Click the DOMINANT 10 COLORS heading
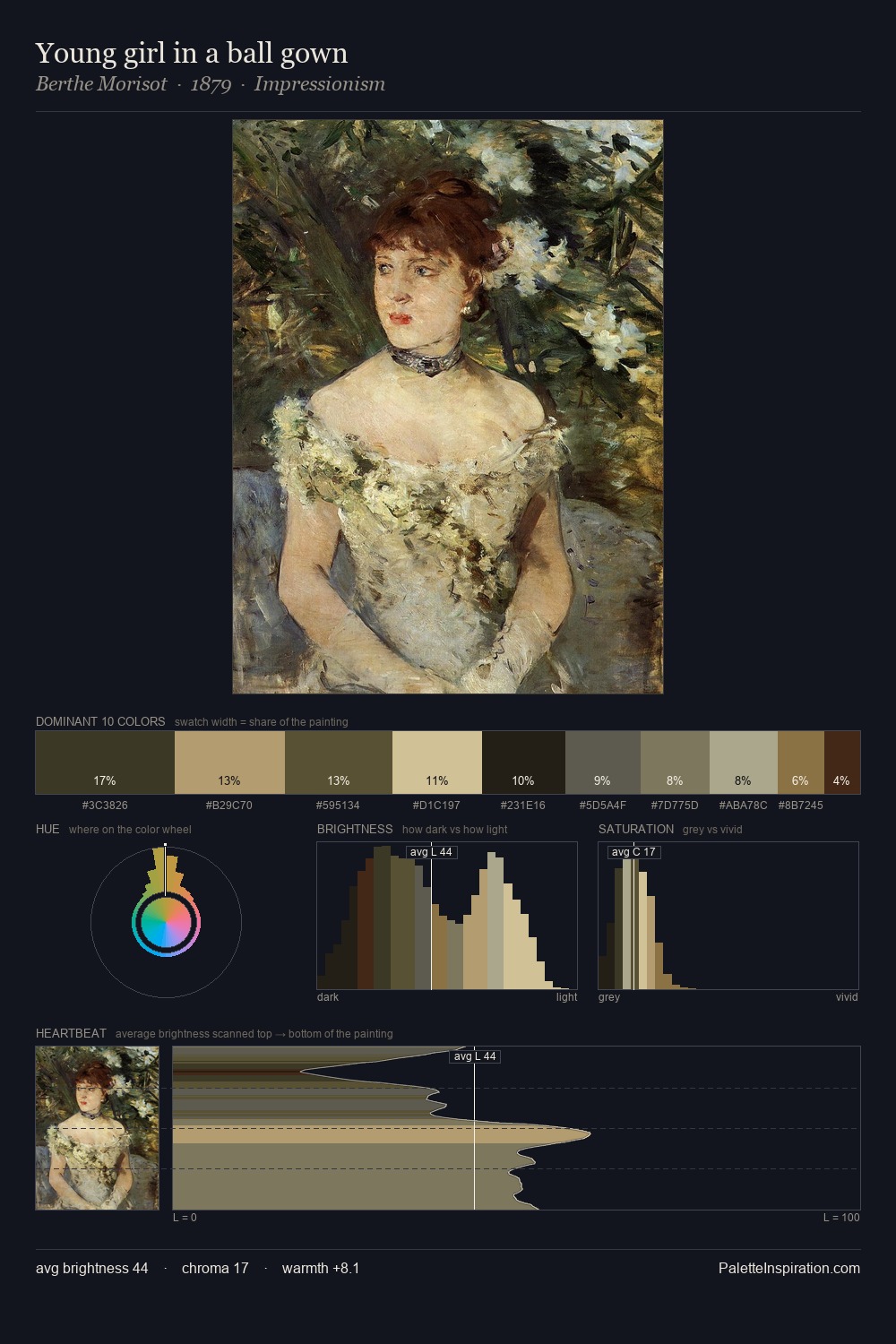Viewport: 896px width, 1344px height. pos(100,721)
